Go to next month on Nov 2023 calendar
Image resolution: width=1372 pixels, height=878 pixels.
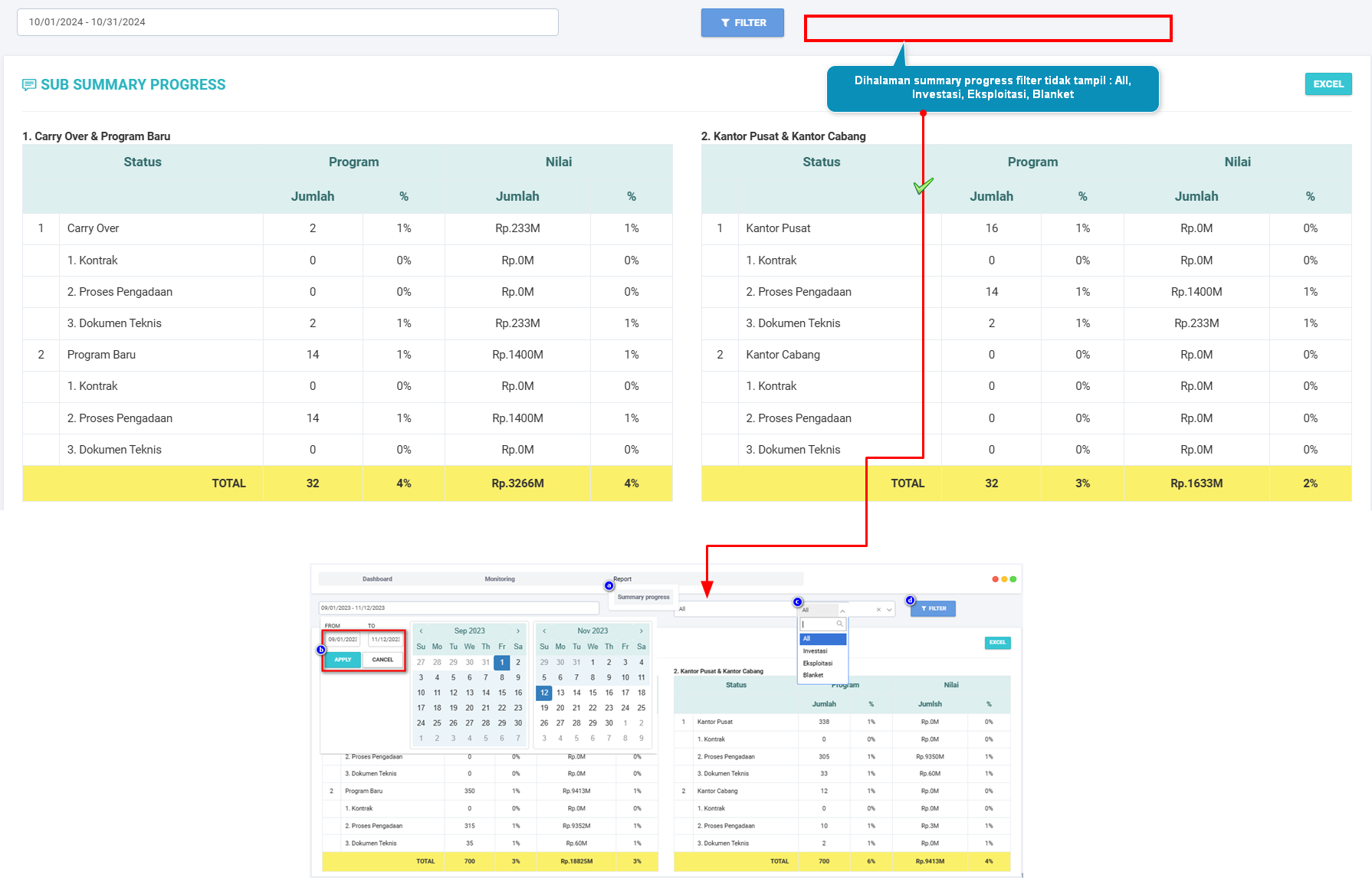(x=641, y=631)
